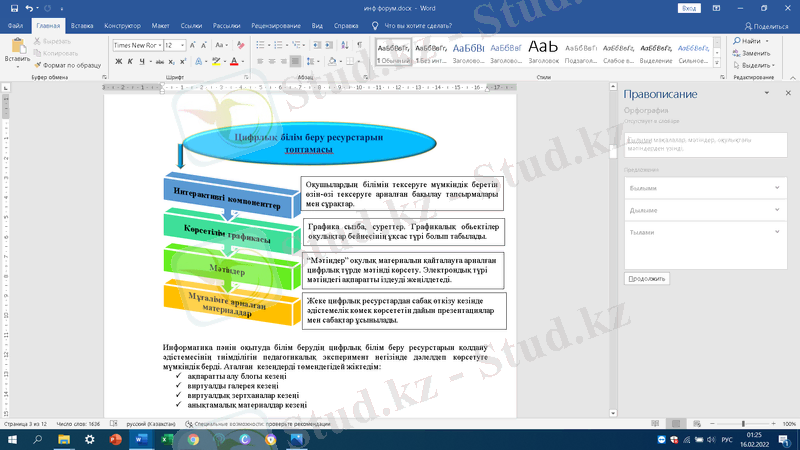Screen dimensions: 800x450
Task: Click the Продолжить button
Action: [x=647, y=279]
